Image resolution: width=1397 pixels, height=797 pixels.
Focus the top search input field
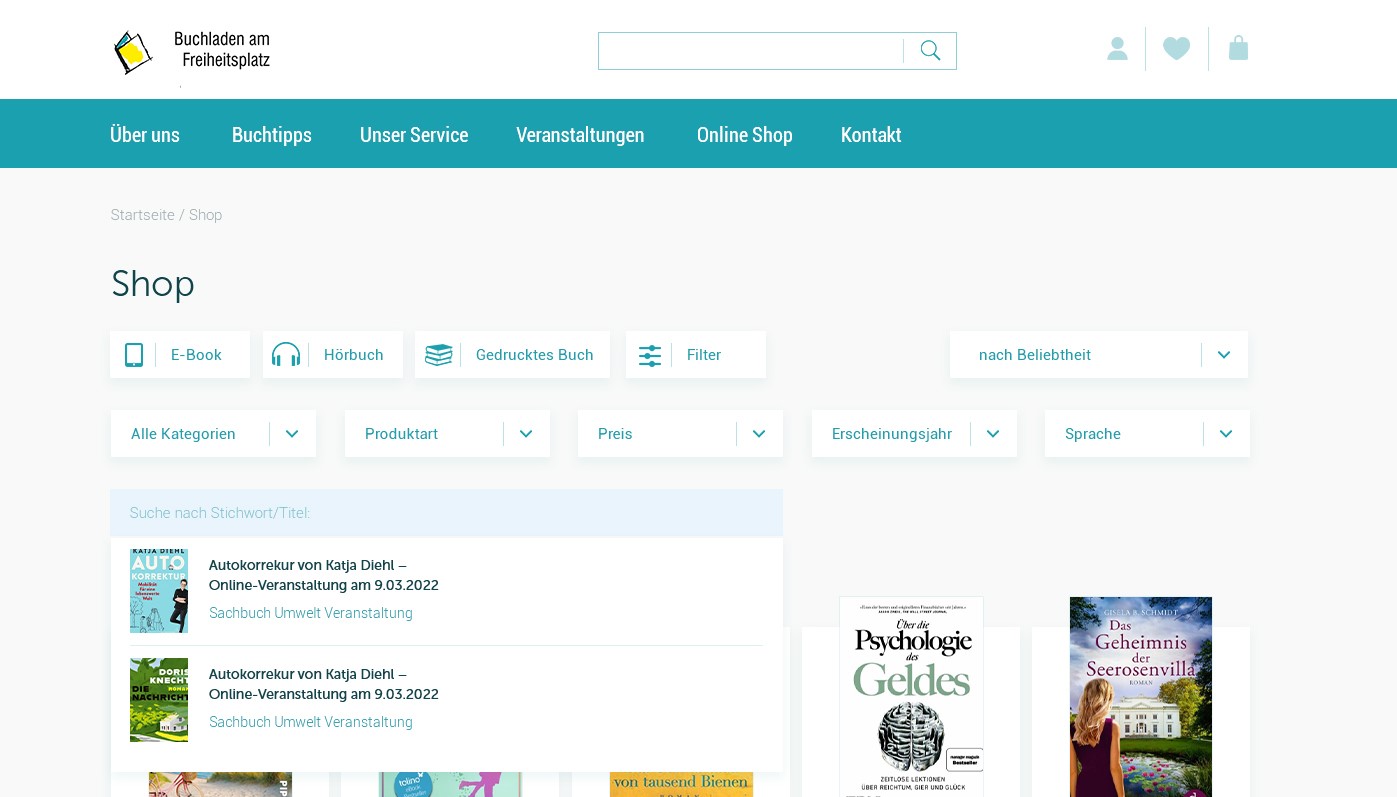pos(750,51)
